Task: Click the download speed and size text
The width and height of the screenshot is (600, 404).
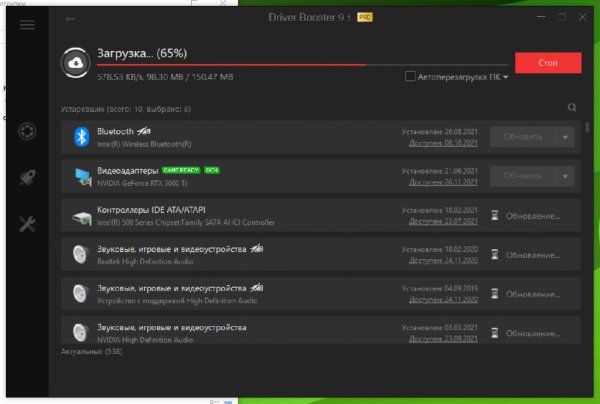Action: pos(165,77)
